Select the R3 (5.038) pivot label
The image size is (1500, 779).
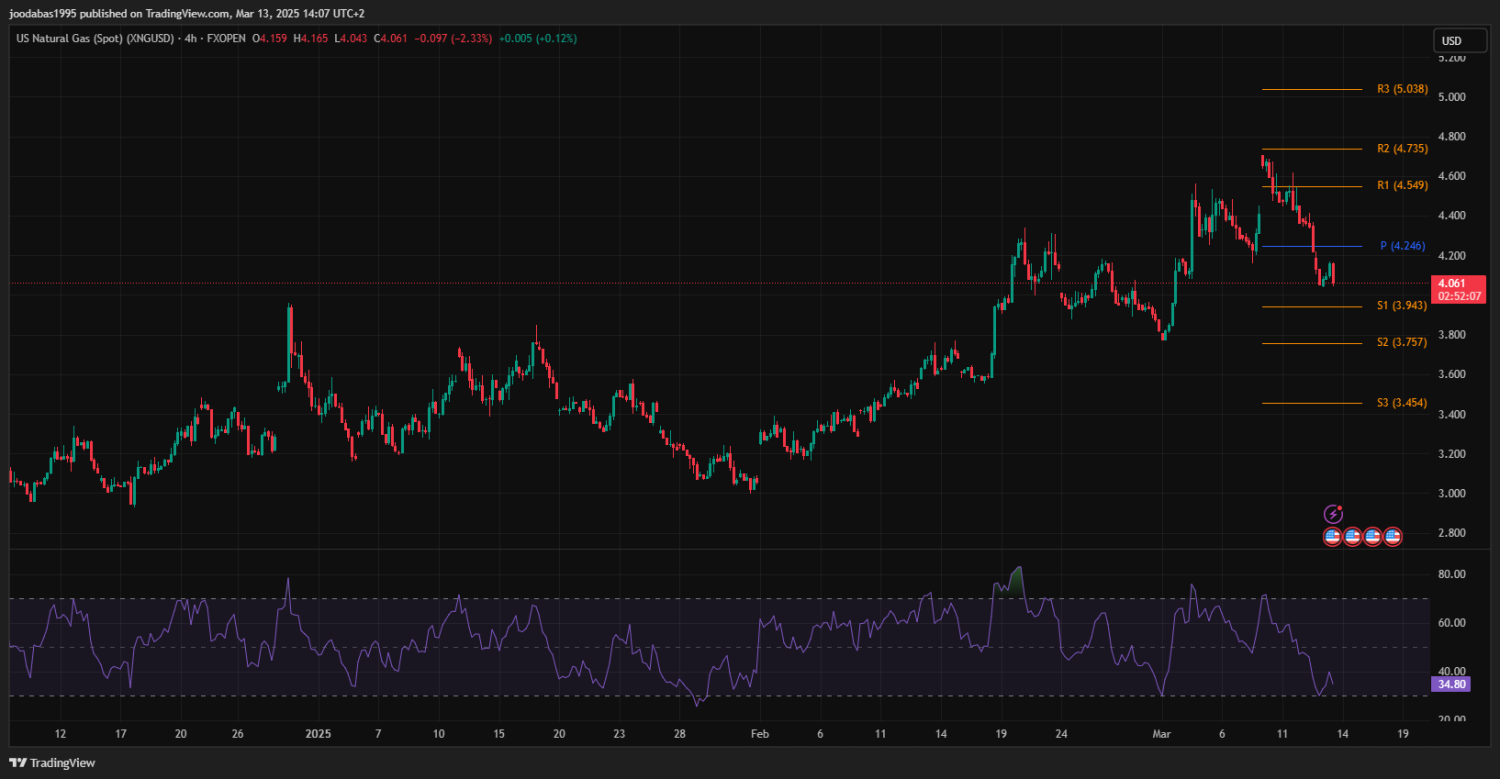point(1400,89)
